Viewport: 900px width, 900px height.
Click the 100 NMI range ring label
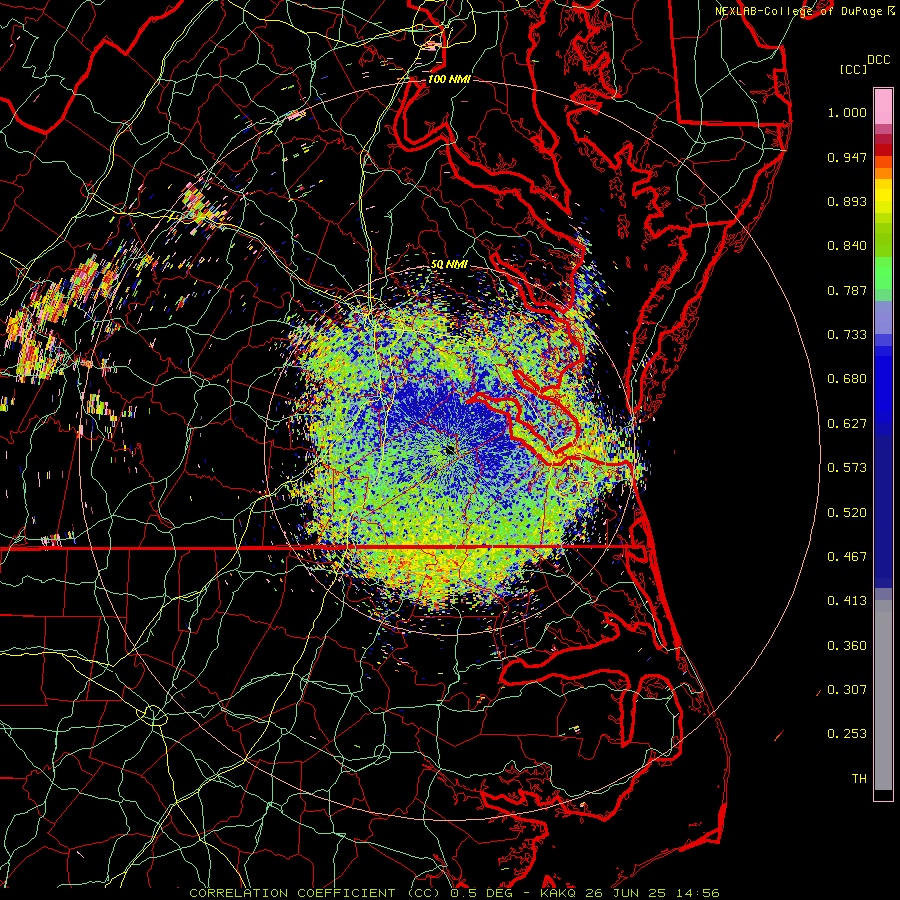(449, 79)
